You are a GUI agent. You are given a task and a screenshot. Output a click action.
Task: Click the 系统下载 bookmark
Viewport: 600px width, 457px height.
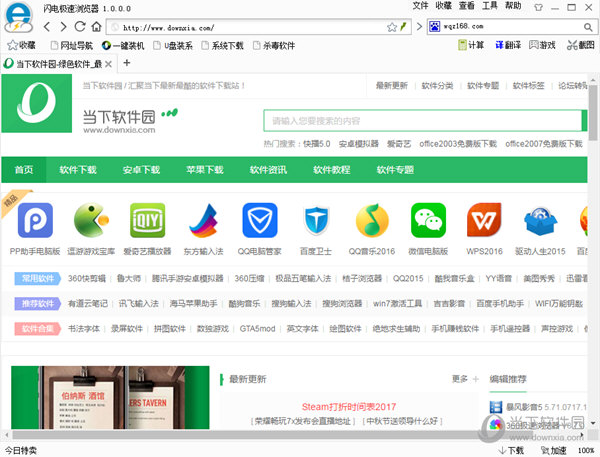[x=223, y=46]
